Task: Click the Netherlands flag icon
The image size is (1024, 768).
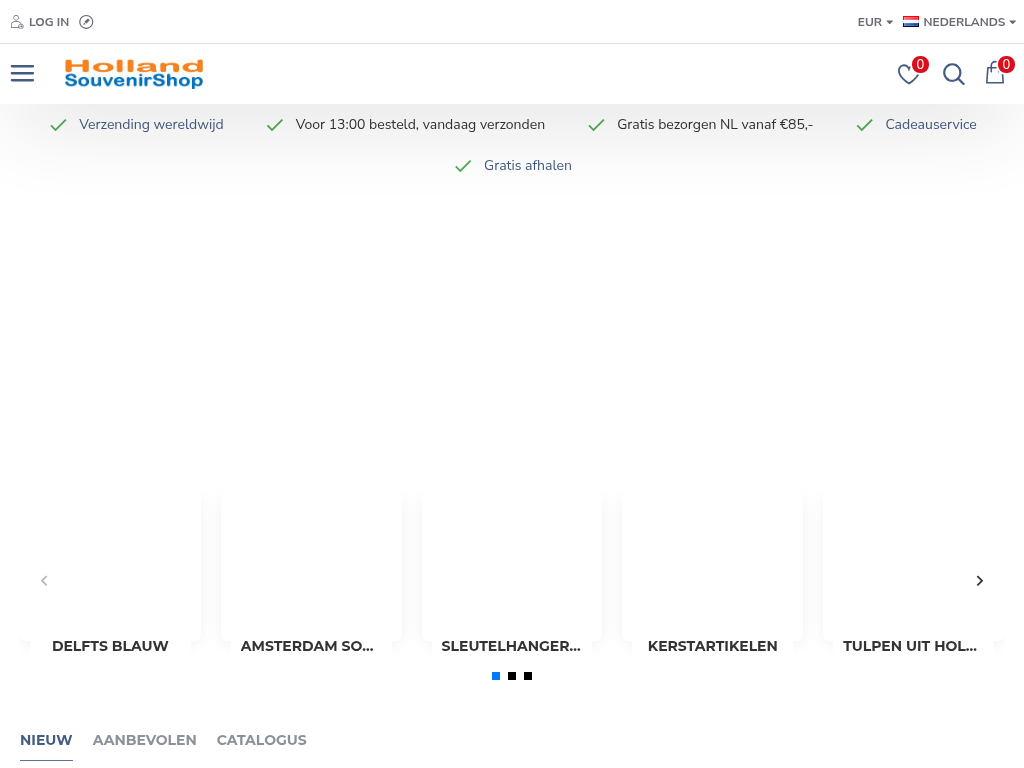Action: [911, 22]
